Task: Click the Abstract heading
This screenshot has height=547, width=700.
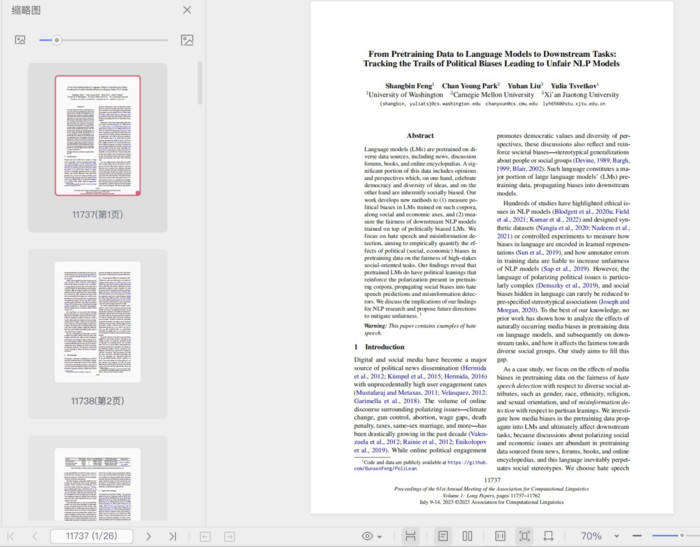Action: tap(420, 135)
